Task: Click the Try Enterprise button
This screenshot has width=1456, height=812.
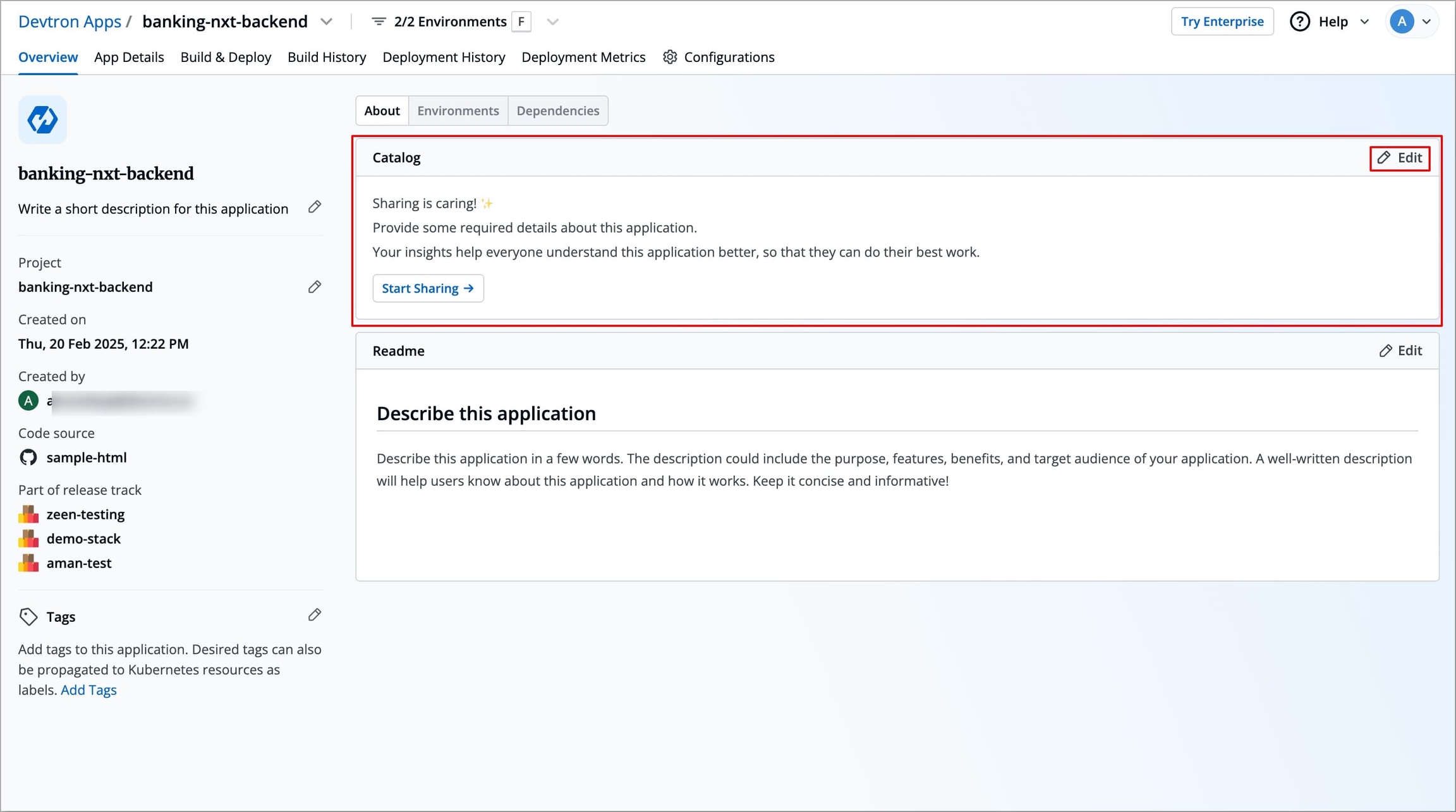Action: click(1222, 21)
